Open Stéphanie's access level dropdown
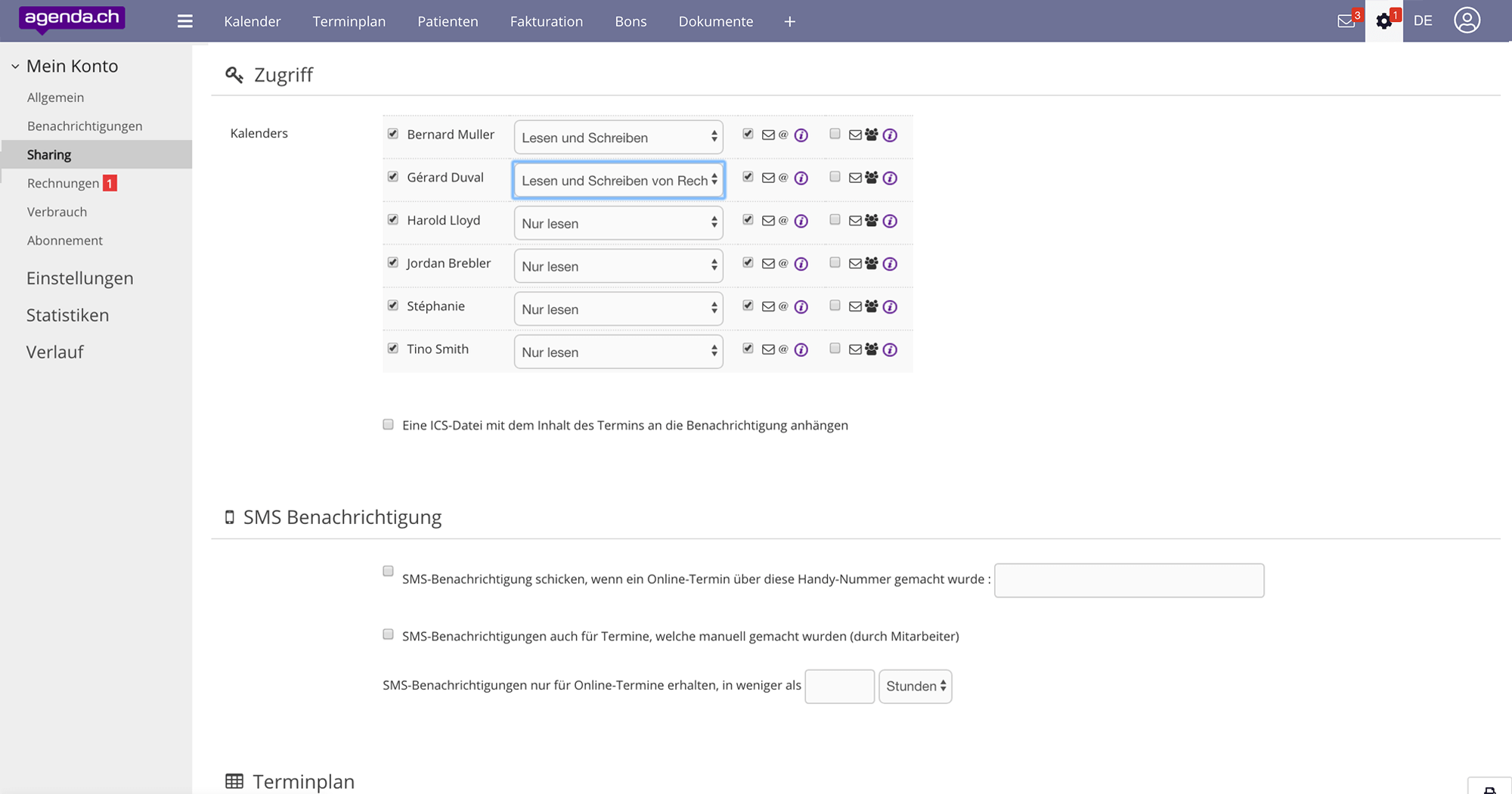Screen dimensions: 1512x794 pos(618,309)
